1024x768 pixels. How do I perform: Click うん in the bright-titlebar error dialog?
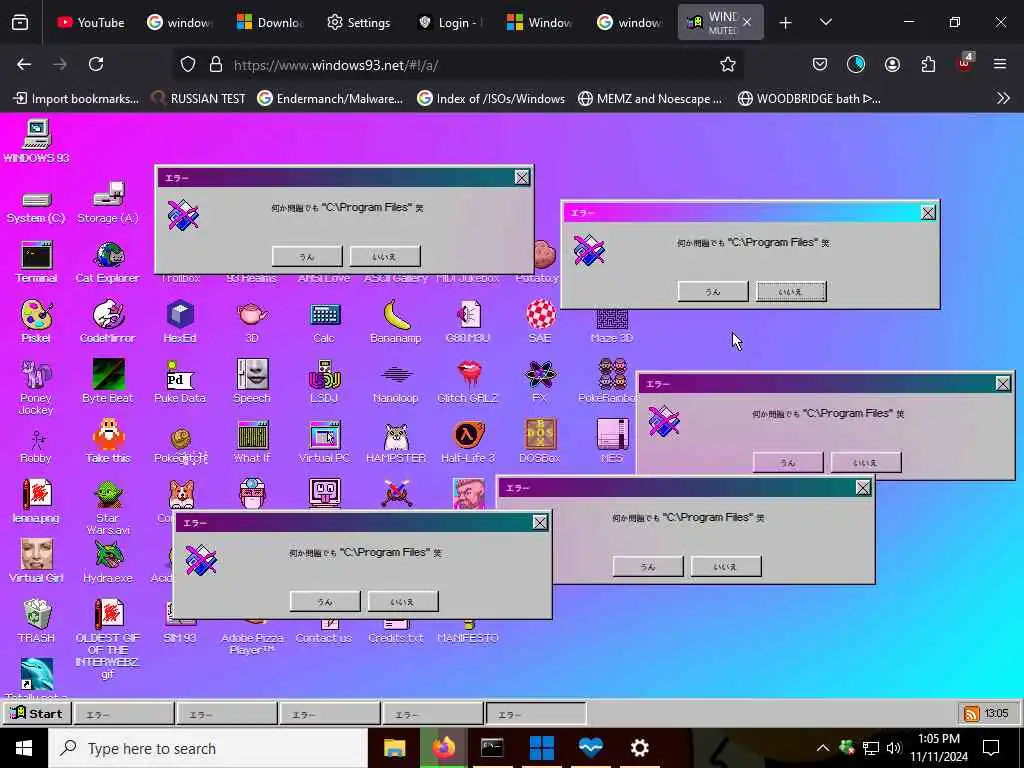click(x=712, y=291)
